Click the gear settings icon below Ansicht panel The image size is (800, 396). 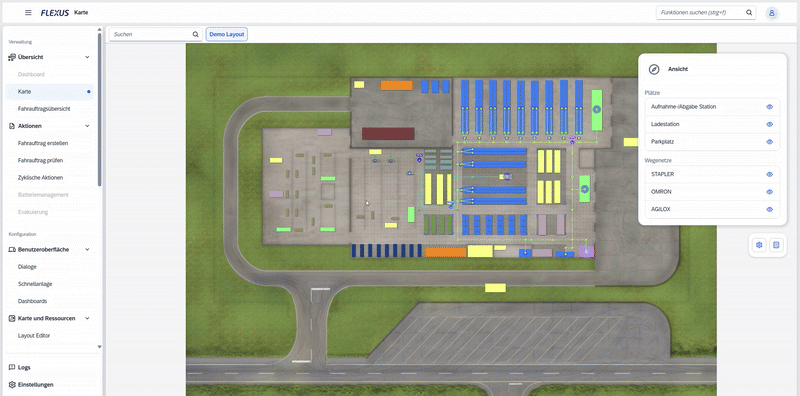pos(759,245)
